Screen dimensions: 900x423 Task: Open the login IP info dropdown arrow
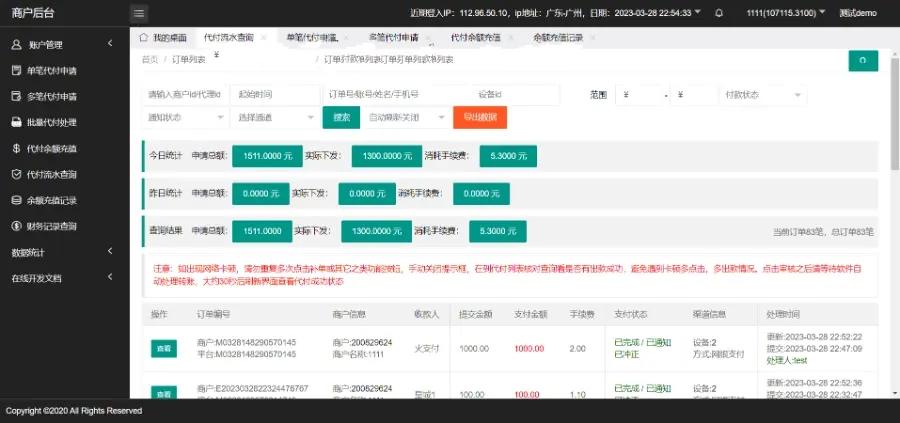pos(697,12)
